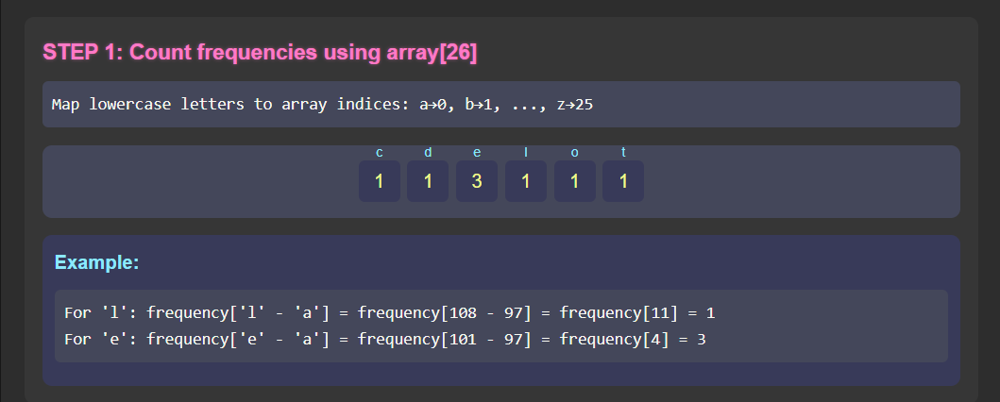Click the 'STEP 1: Count frequencies' heading
The height and width of the screenshot is (402, 1000).
[x=260, y=53]
